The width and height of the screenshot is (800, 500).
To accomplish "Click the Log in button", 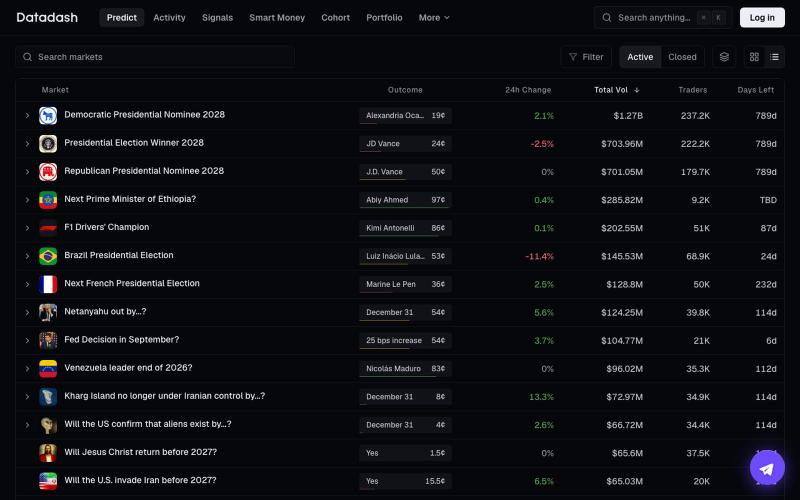I will [762, 18].
